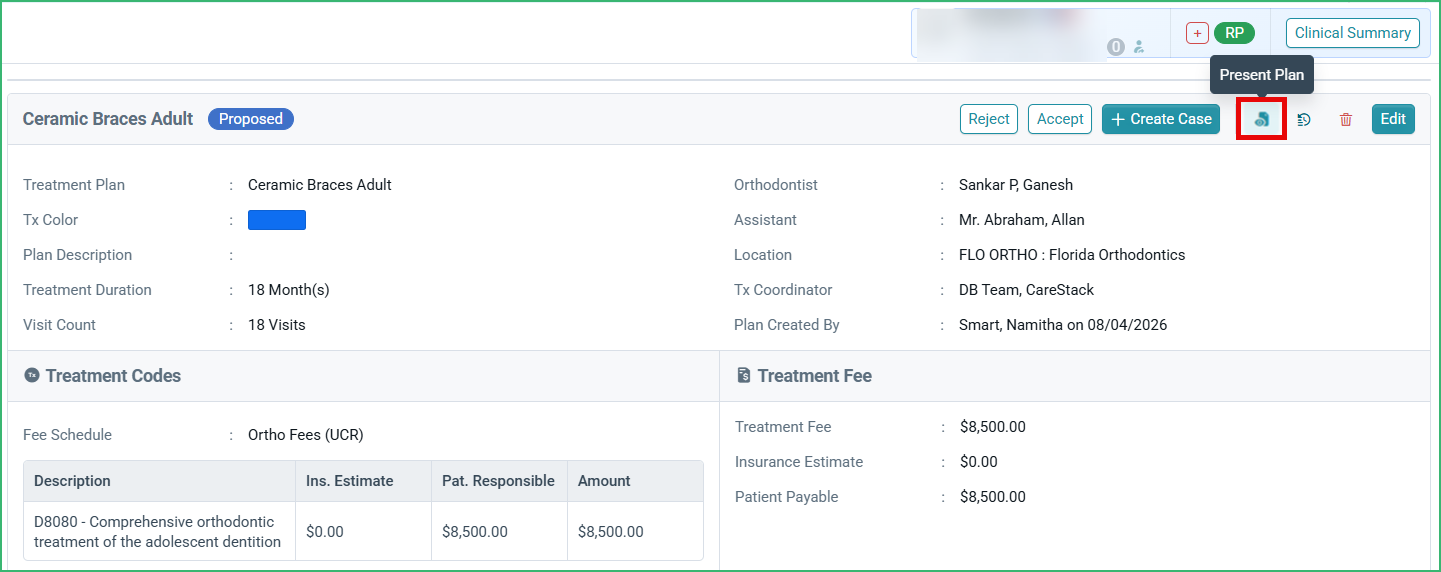Click the Treatment Fee document icon
1441x572 pixels.
pos(744,376)
